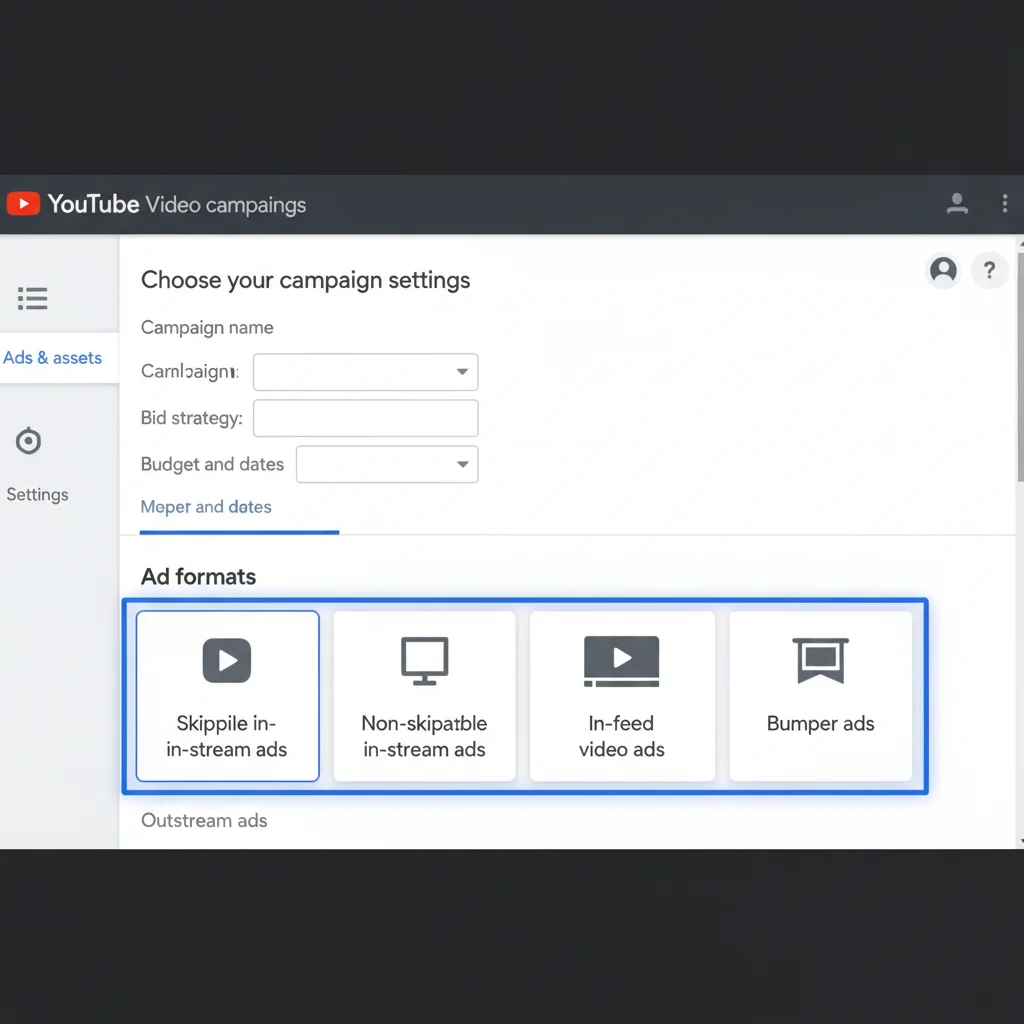The width and height of the screenshot is (1024, 1024).
Task: Click the Bid strategy input field
Action: pos(366,418)
